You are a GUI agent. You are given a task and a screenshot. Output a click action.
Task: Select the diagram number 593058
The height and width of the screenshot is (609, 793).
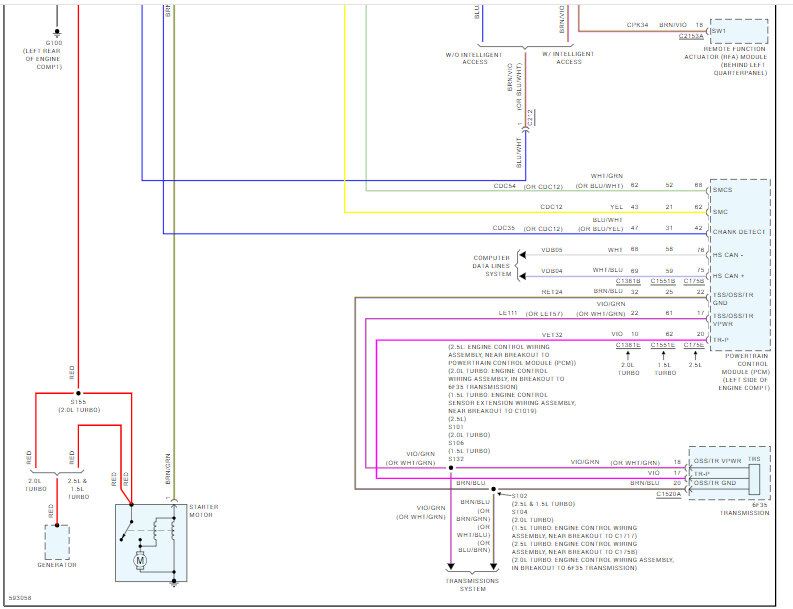pos(20,598)
